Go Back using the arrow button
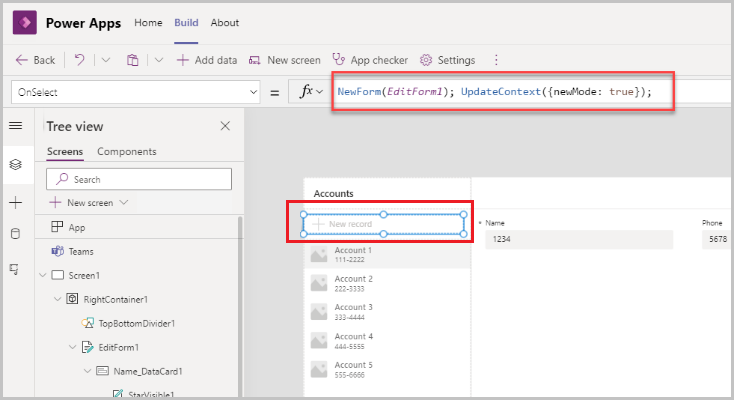The height and width of the screenshot is (400, 734). 35,60
